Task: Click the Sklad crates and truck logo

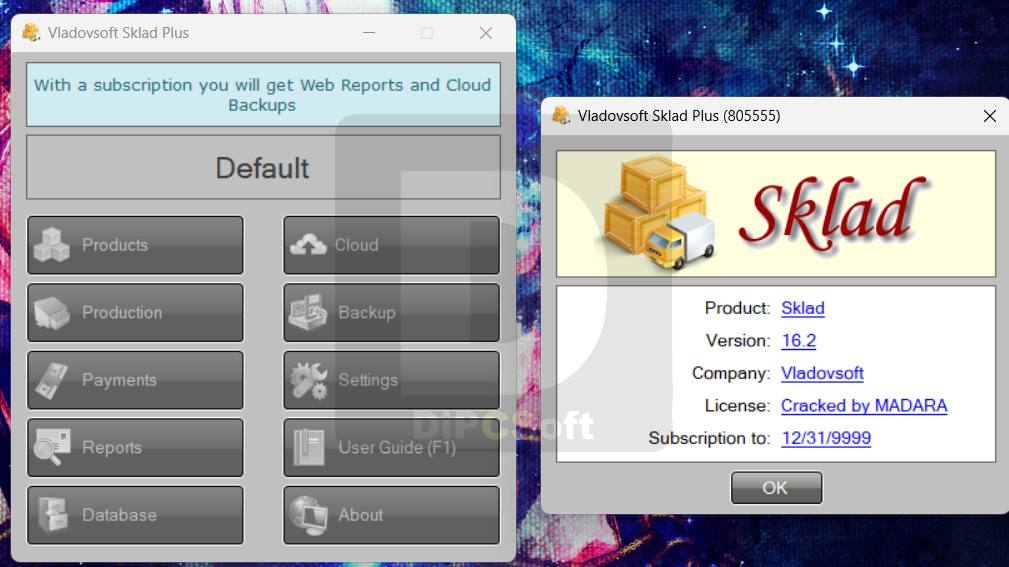Action: [x=659, y=212]
